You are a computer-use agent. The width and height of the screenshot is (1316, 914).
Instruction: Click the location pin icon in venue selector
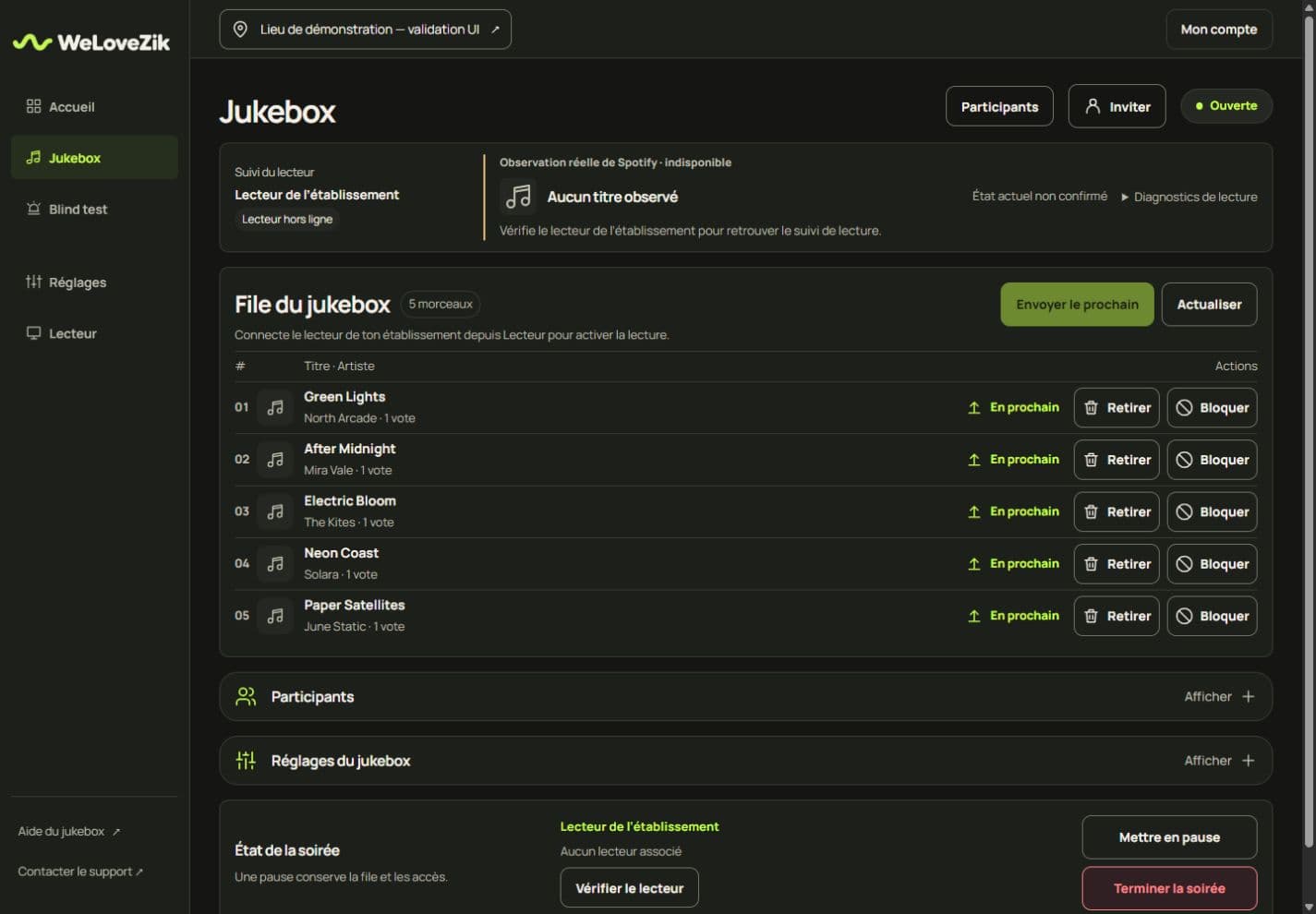point(240,30)
